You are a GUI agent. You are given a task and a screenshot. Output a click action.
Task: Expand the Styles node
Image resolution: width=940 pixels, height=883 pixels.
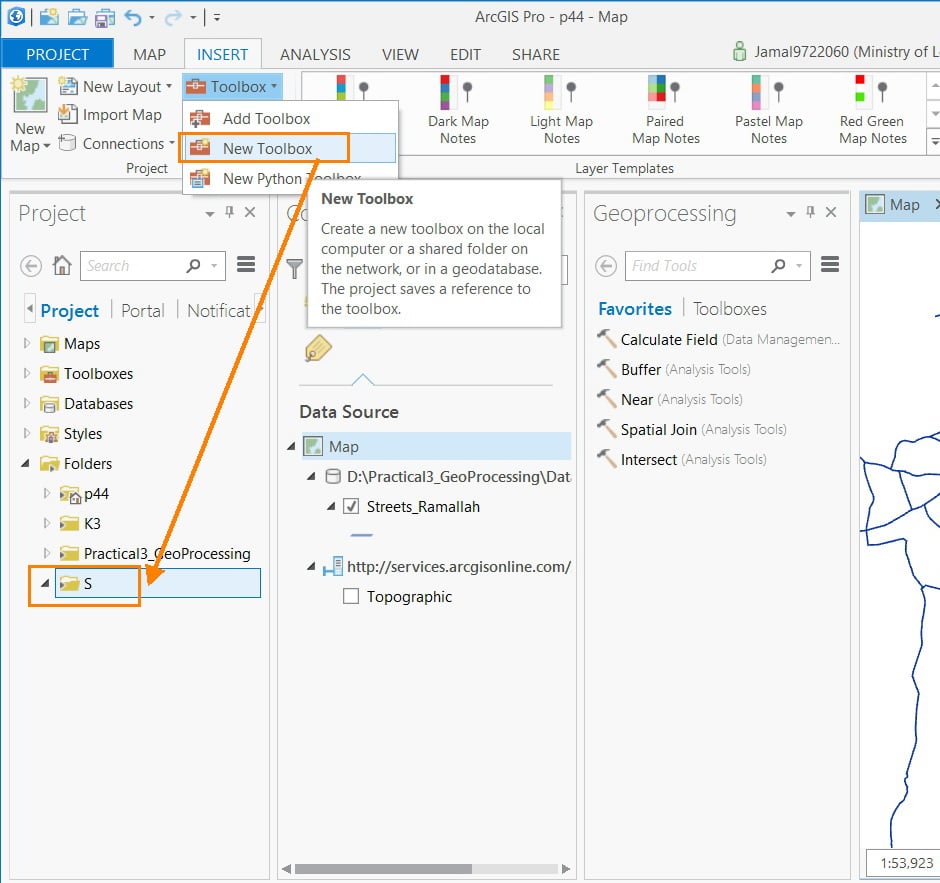point(26,433)
